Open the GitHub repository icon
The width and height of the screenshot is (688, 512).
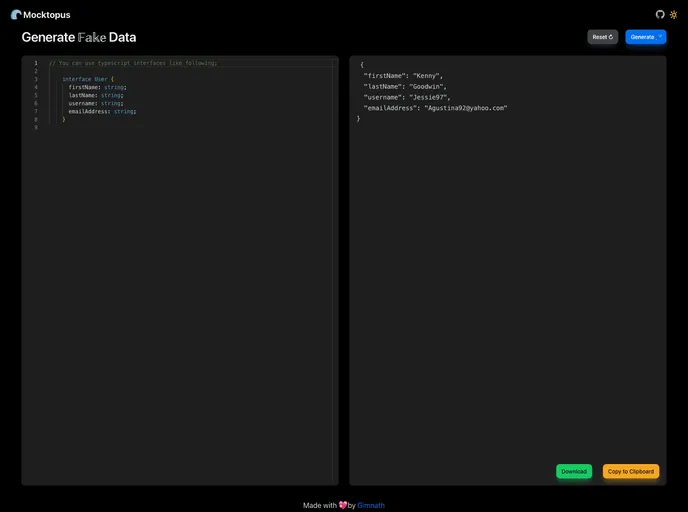[660, 14]
